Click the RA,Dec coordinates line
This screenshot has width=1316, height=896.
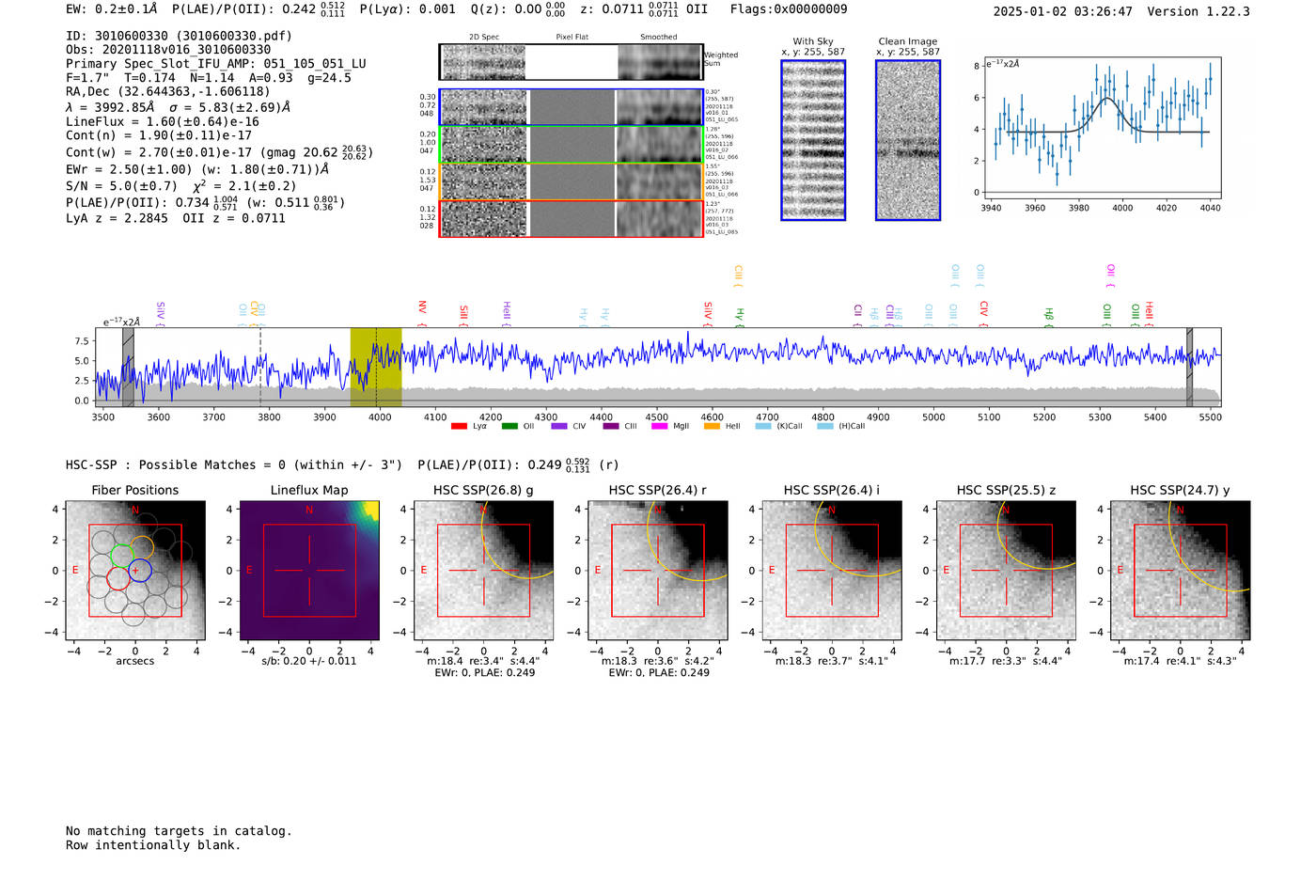pyautogui.click(x=167, y=91)
